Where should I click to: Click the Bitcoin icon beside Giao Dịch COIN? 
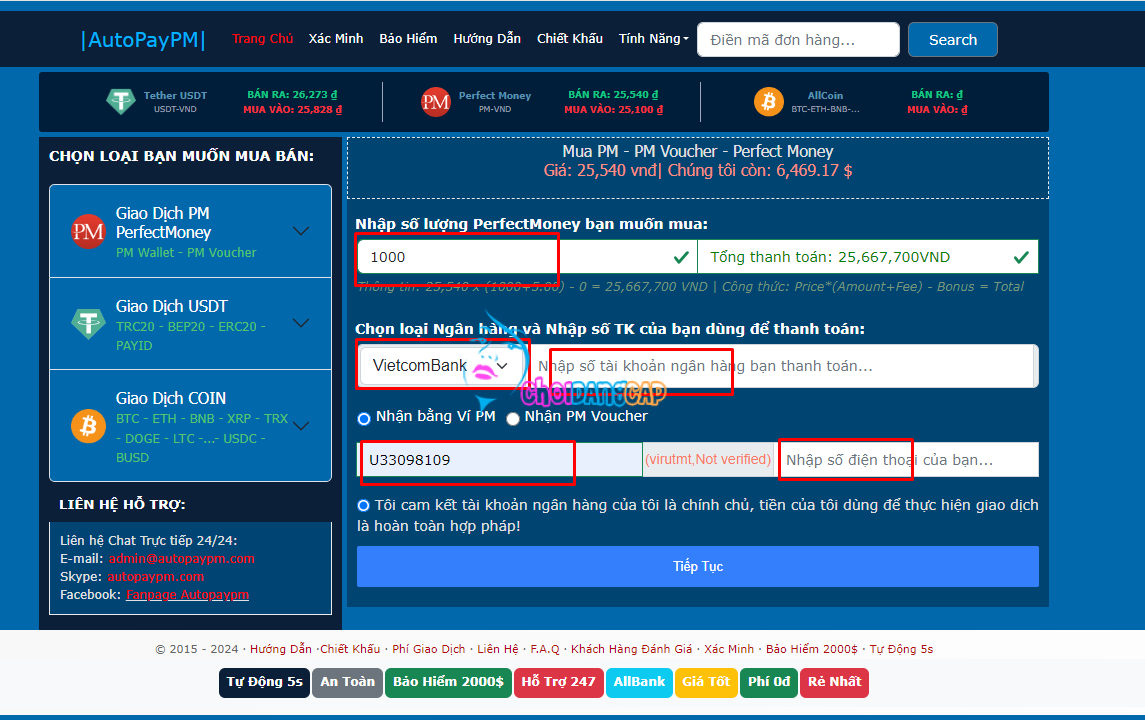[88, 426]
